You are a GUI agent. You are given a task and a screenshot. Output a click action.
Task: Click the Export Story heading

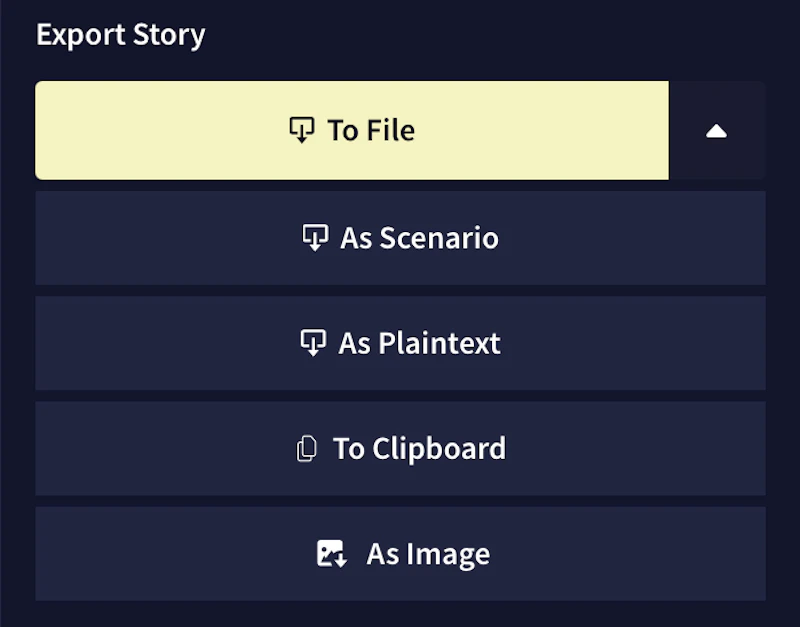pos(120,34)
